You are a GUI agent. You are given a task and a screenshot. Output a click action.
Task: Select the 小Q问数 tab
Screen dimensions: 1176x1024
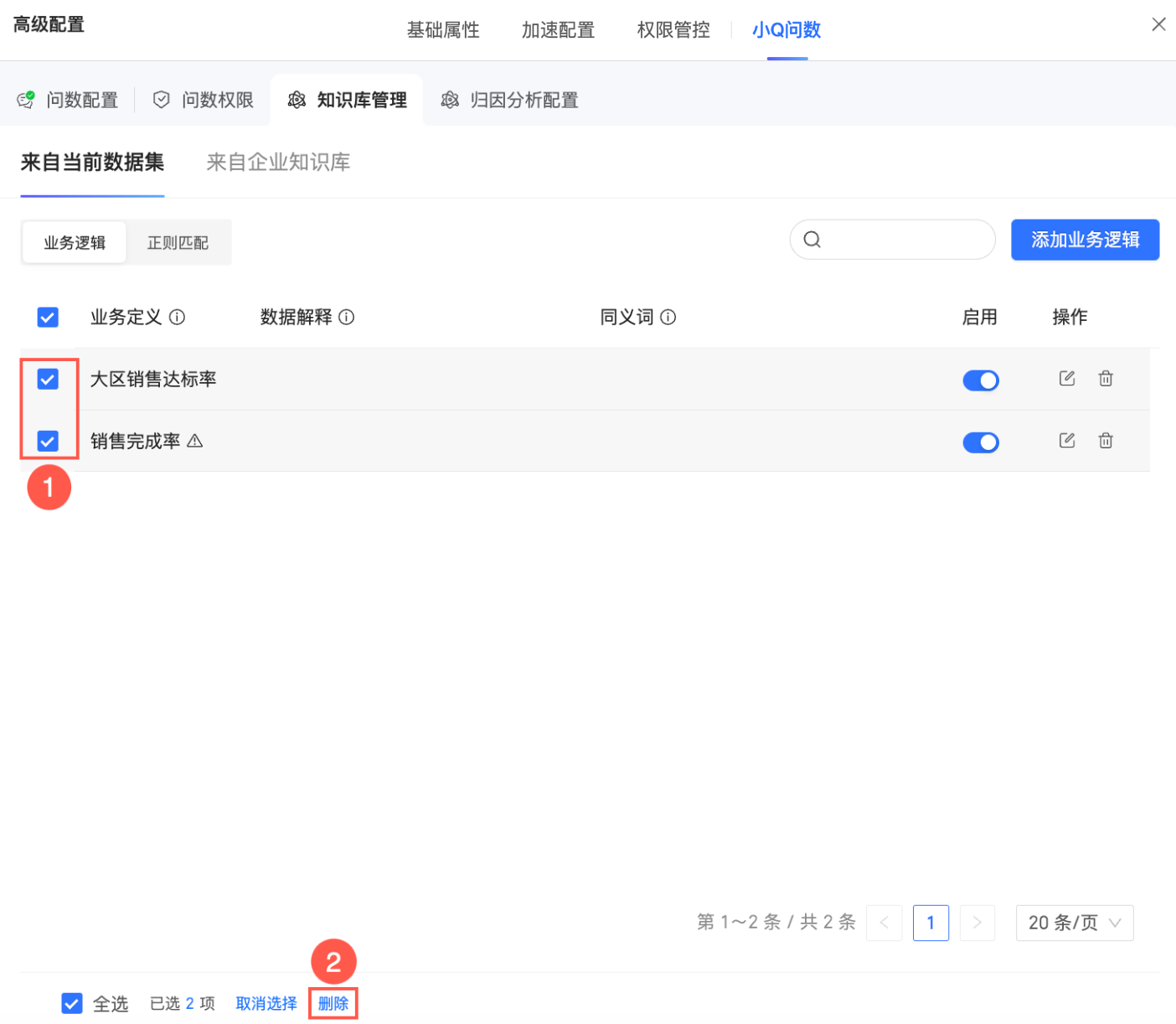[787, 30]
